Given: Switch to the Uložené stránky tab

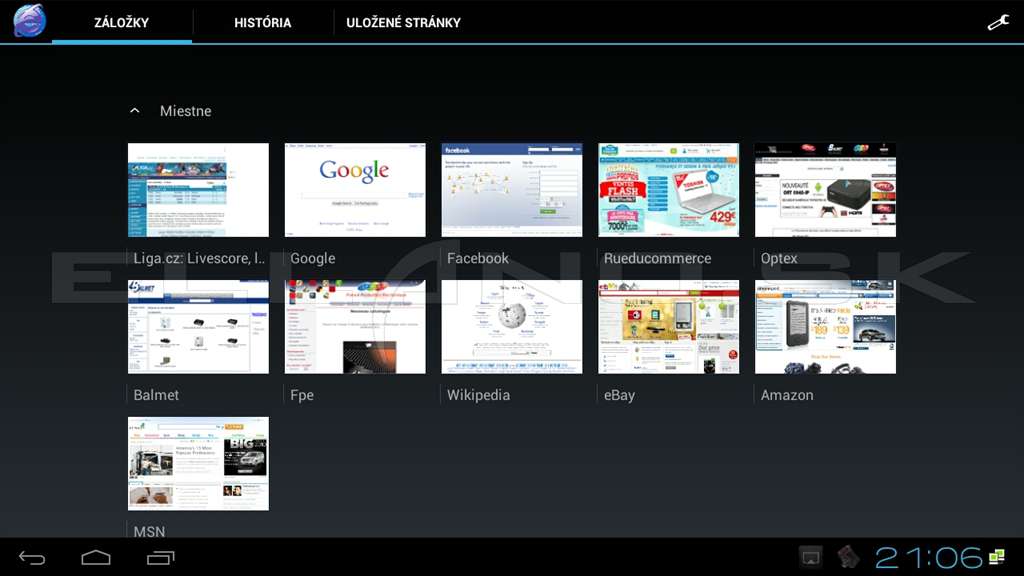Looking at the screenshot, I should [404, 22].
